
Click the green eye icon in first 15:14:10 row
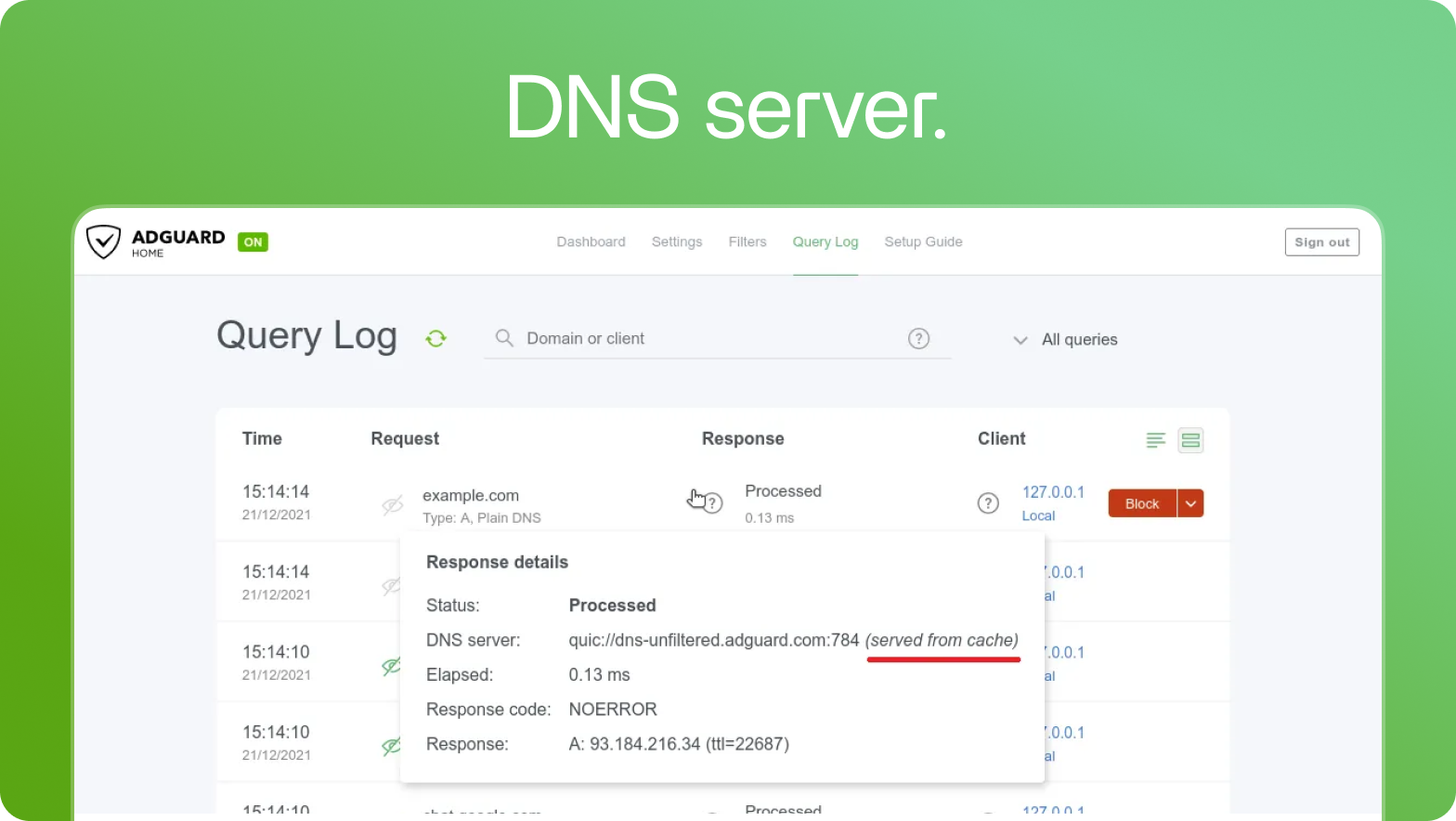point(392,665)
